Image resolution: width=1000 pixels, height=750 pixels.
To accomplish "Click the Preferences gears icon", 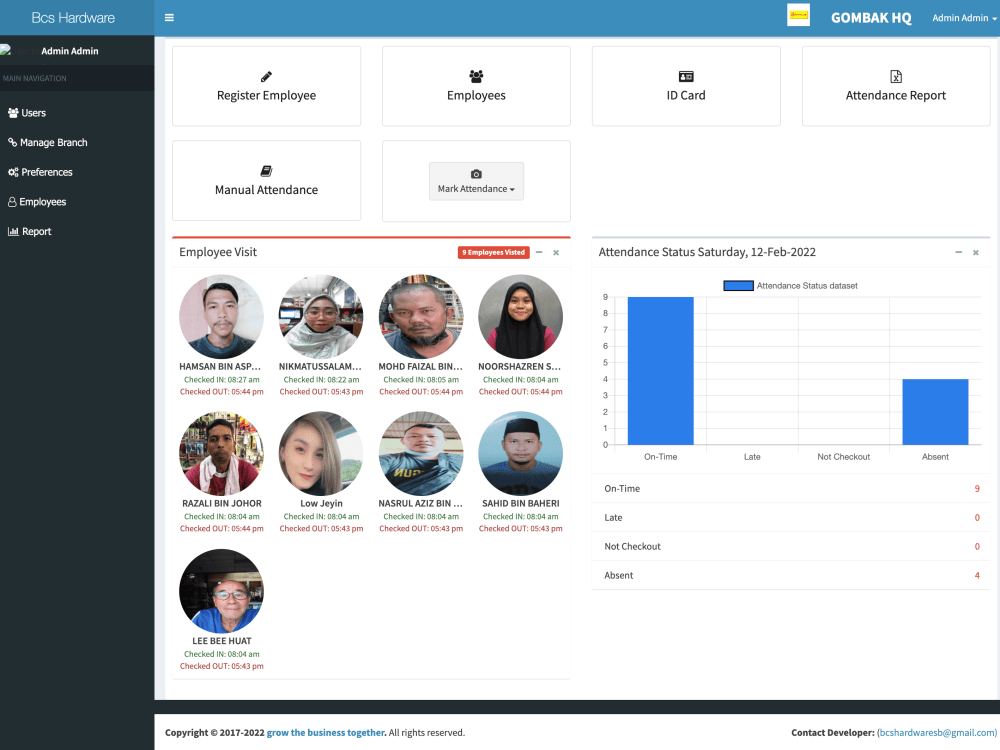I will pyautogui.click(x=13, y=172).
